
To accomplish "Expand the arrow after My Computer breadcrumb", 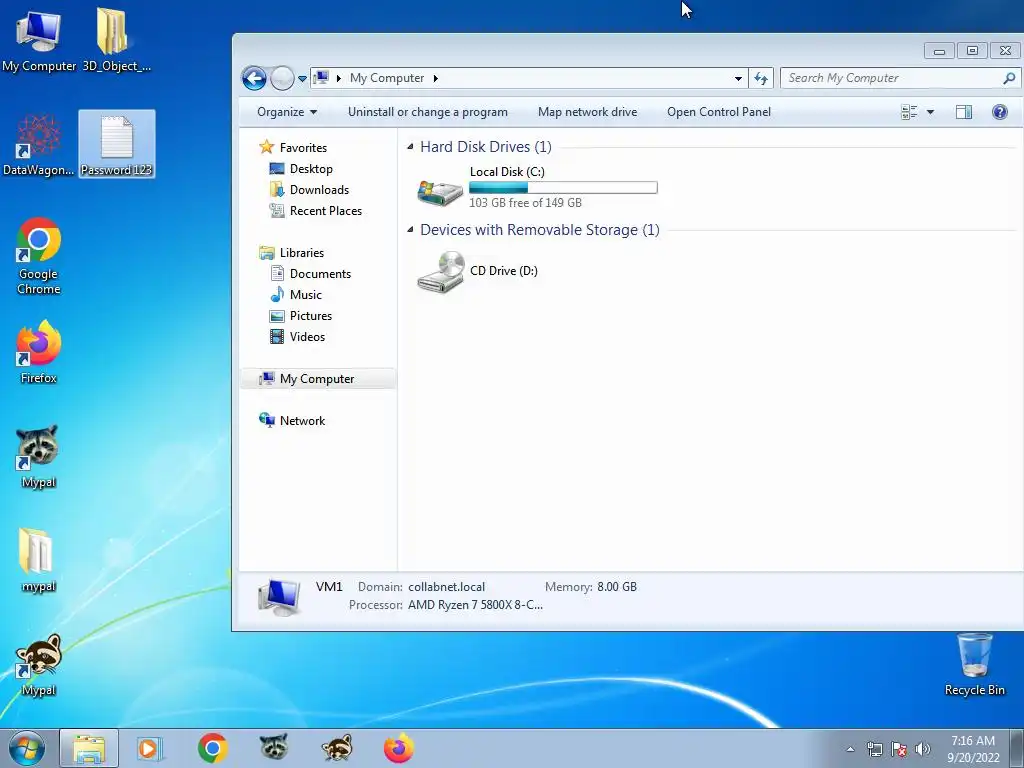I will 436,78.
